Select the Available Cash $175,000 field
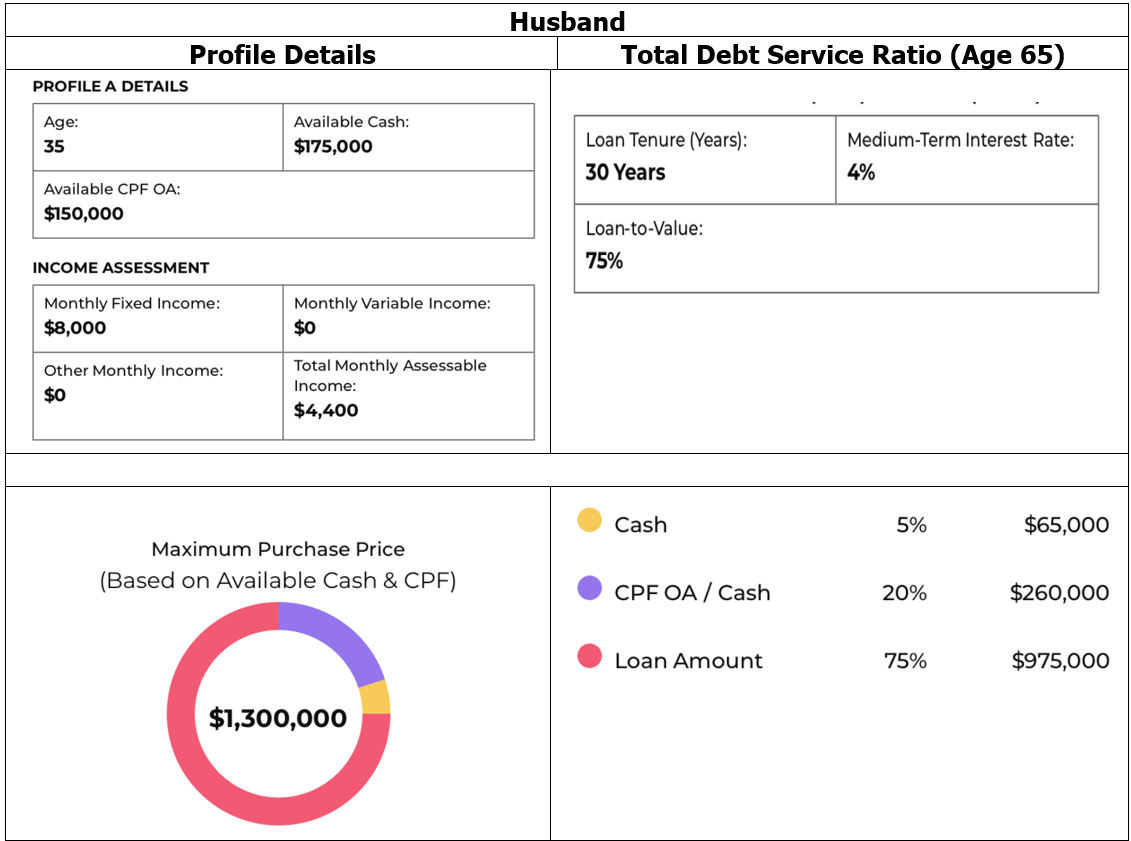 [408, 137]
